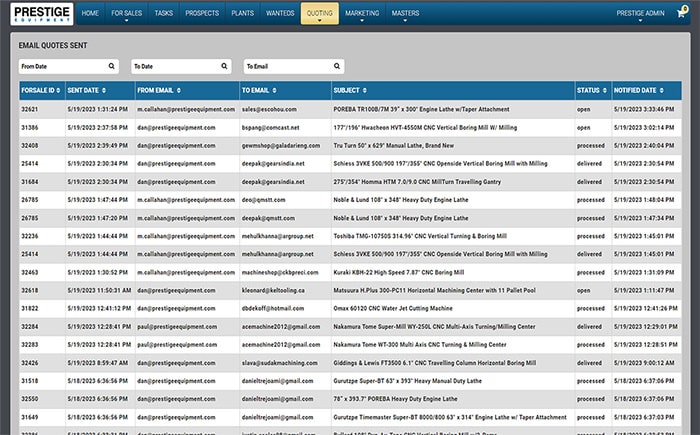Sort by Status column arrows
The image size is (700, 435).
[x=604, y=91]
